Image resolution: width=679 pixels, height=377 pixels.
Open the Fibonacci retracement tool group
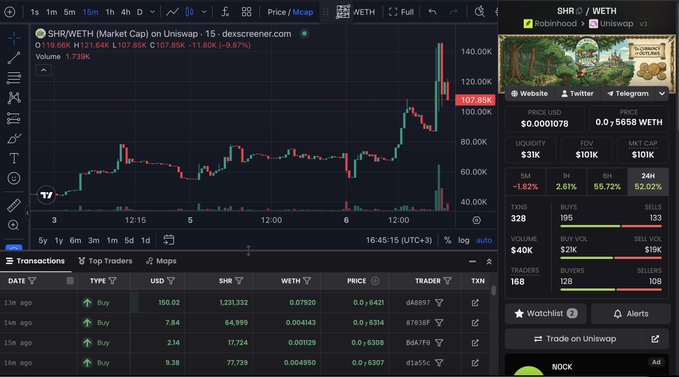click(14, 77)
